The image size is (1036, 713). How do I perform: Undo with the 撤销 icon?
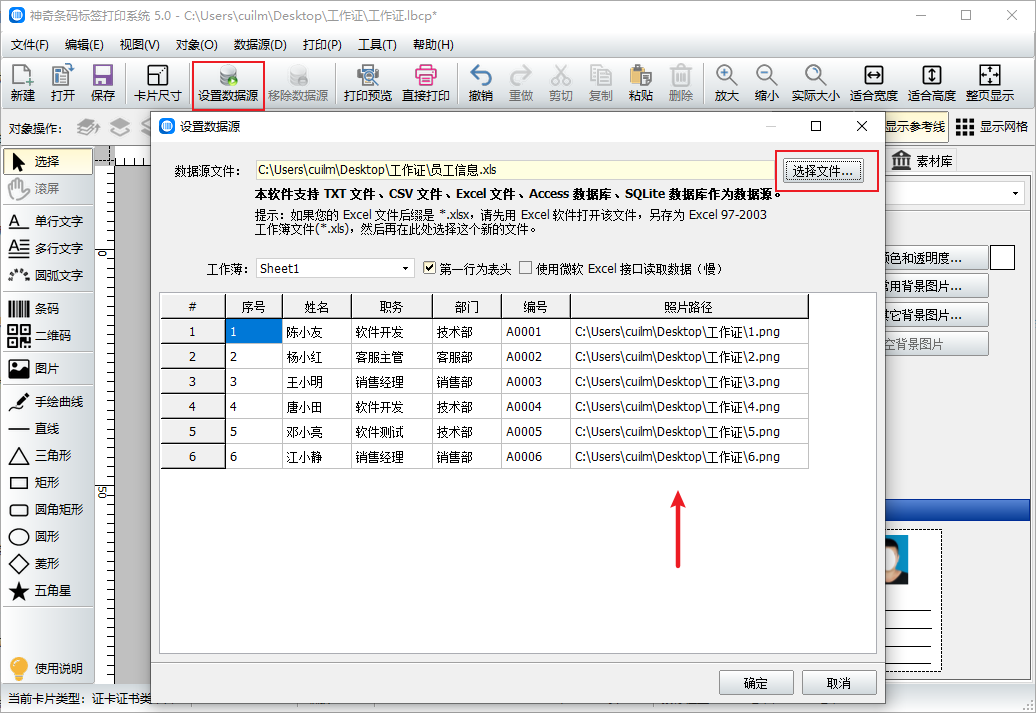(480, 83)
